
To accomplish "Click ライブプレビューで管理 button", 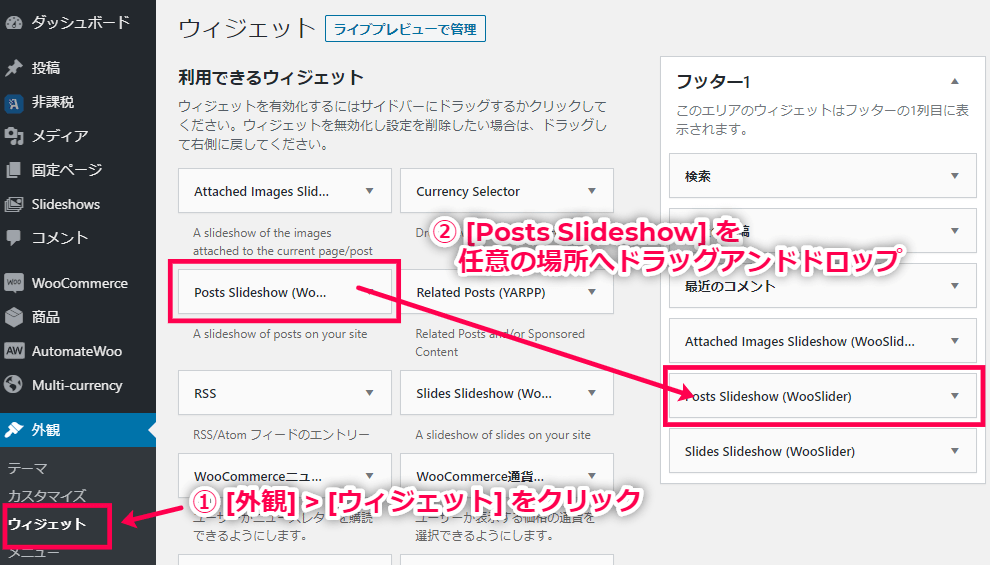I will [x=405, y=29].
